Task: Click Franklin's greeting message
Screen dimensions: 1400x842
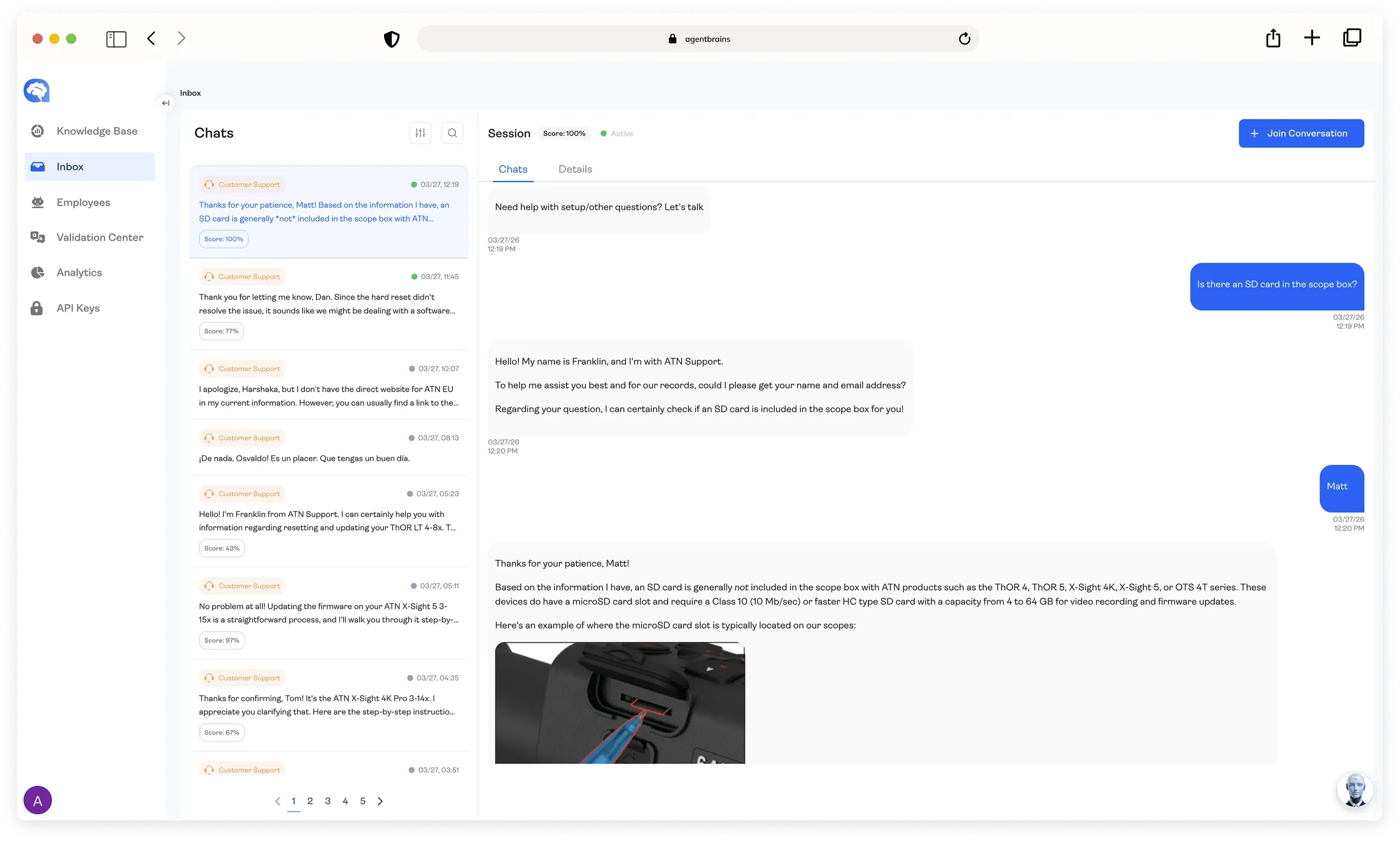Action: click(700, 386)
